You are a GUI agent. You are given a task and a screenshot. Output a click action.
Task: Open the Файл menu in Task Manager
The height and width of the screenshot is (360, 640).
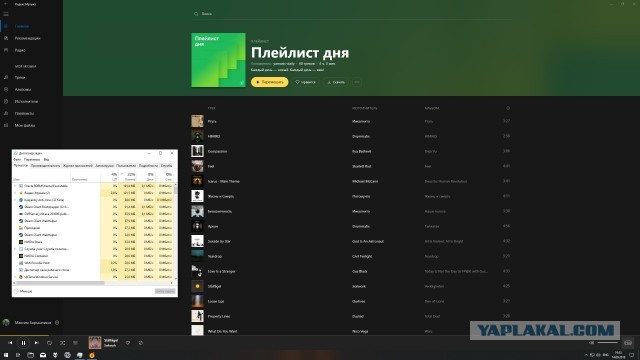[x=17, y=160]
